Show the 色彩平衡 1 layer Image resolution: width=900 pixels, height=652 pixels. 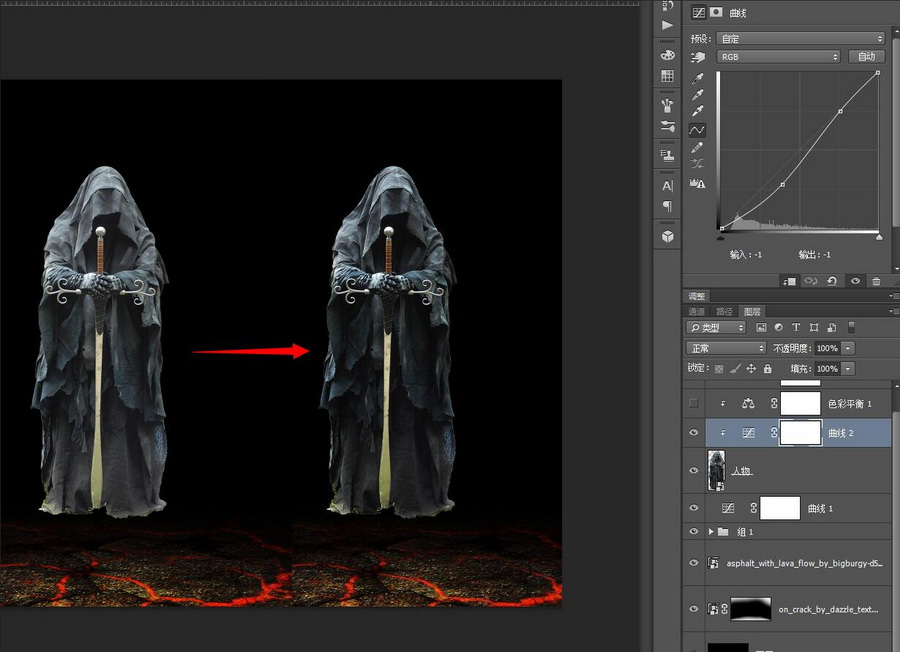click(x=693, y=403)
